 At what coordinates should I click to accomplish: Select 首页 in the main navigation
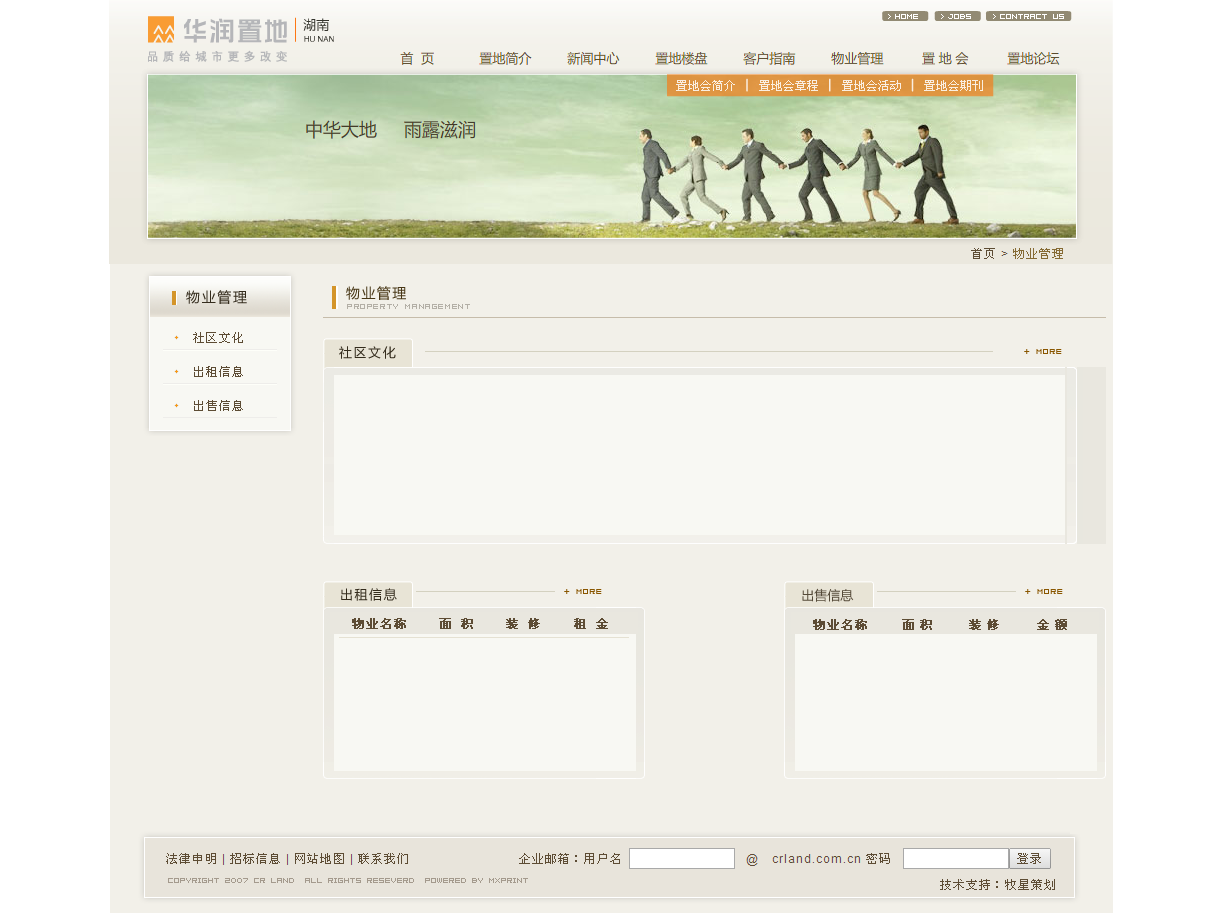pos(417,58)
